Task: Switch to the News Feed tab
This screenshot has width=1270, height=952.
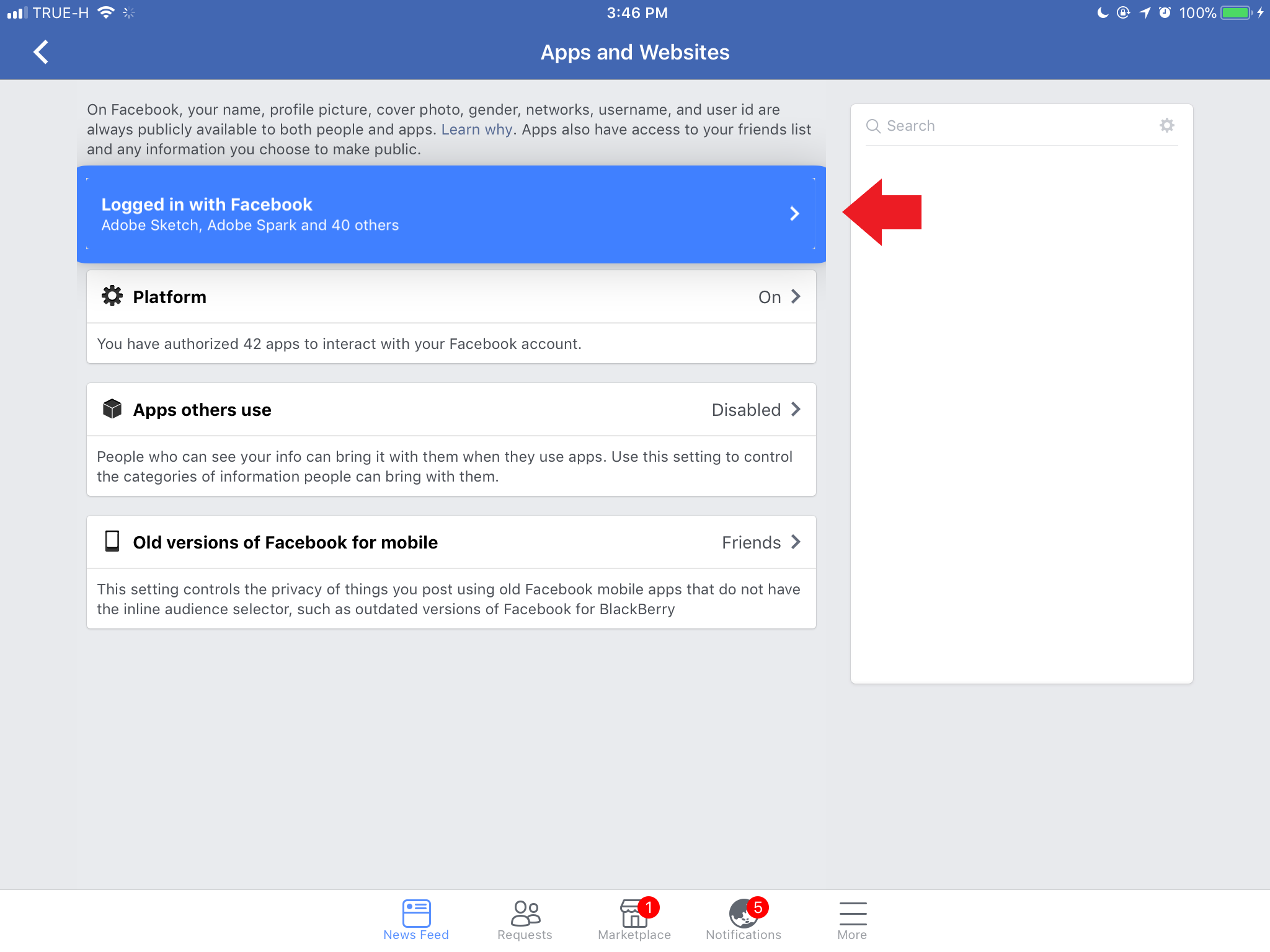Action: click(x=416, y=919)
